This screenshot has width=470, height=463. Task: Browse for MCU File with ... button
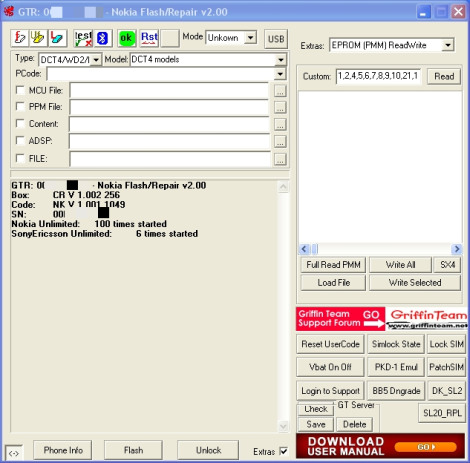pyautogui.click(x=280, y=91)
